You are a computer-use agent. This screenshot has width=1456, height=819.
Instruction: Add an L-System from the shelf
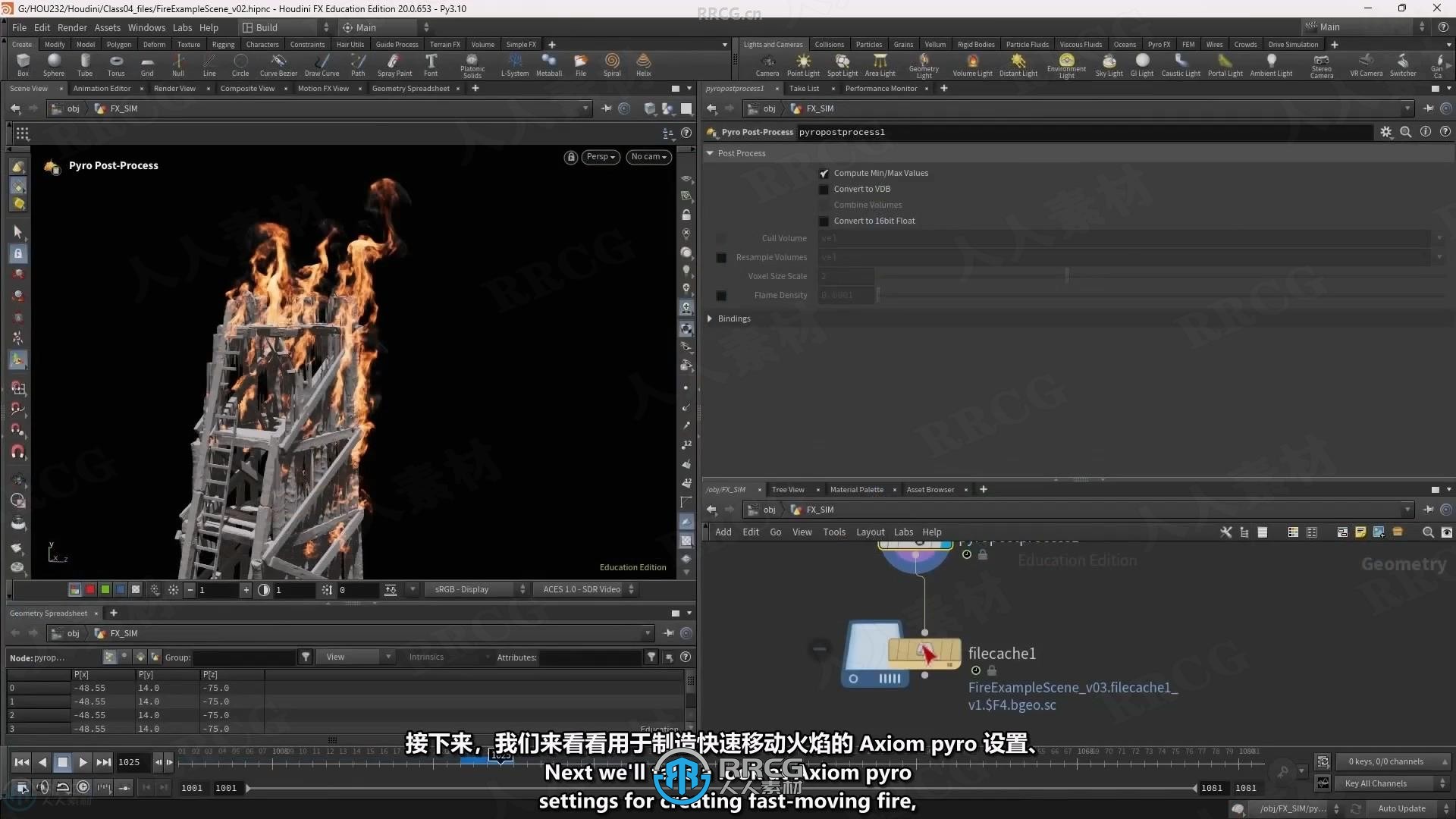[x=515, y=64]
